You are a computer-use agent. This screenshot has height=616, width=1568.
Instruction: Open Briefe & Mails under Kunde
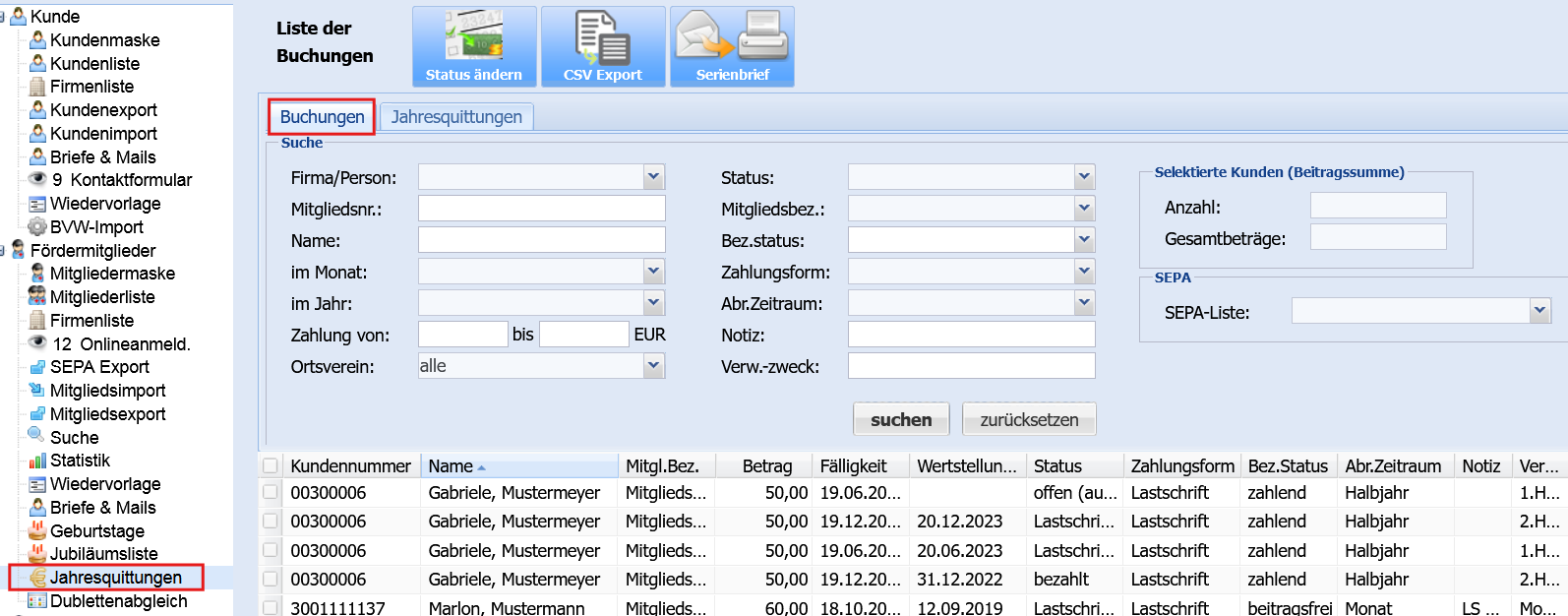click(102, 157)
